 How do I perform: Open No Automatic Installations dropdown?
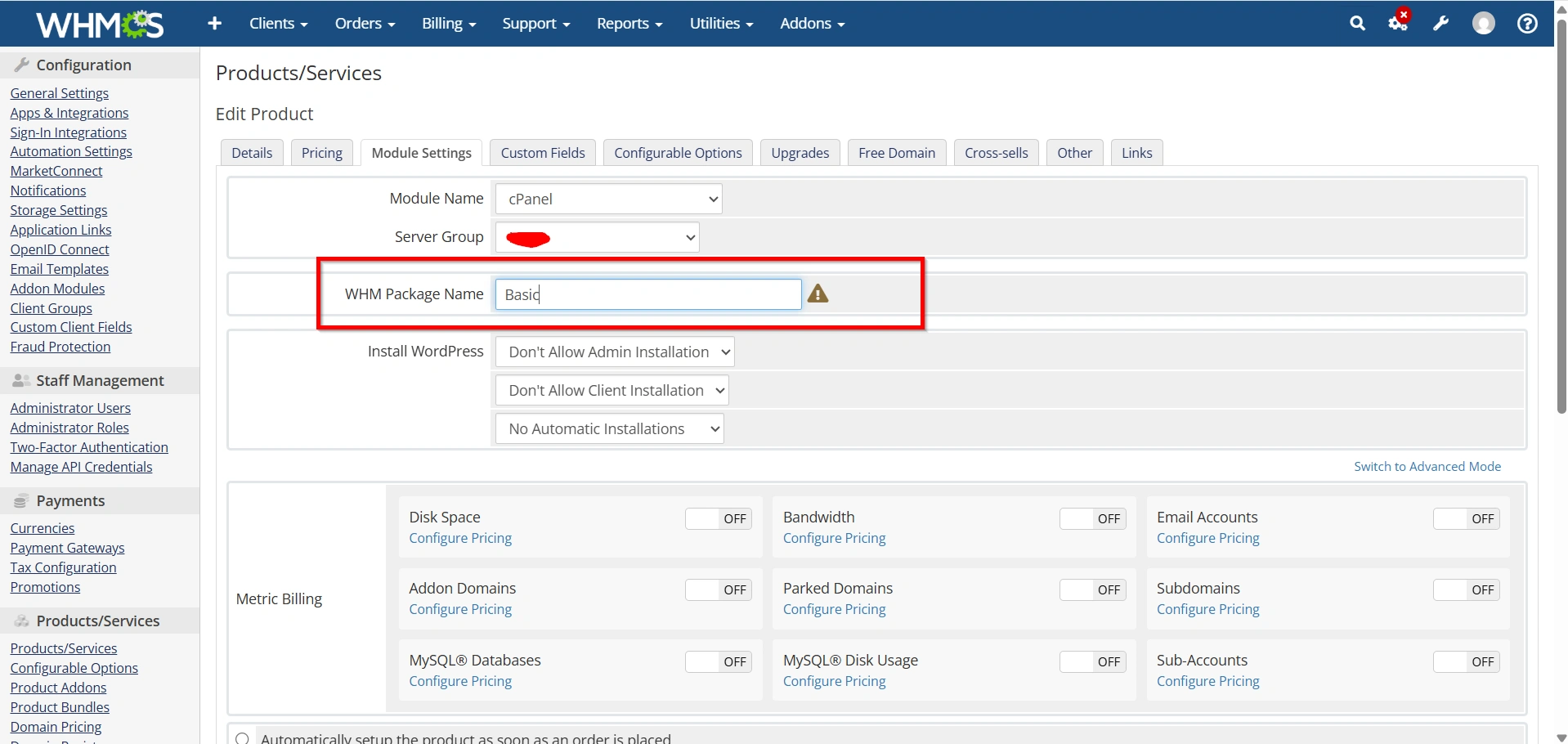click(x=609, y=428)
